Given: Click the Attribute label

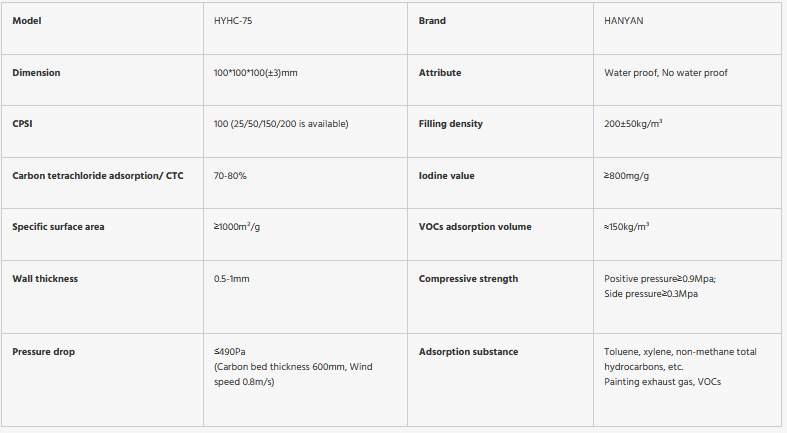Looking at the screenshot, I should (440, 72).
